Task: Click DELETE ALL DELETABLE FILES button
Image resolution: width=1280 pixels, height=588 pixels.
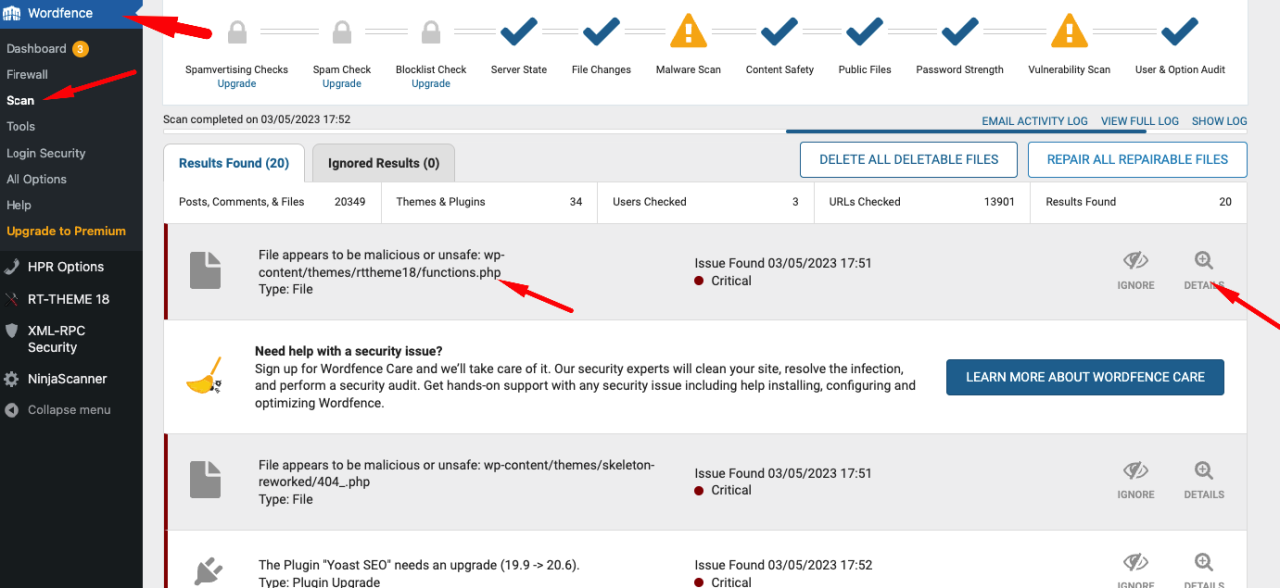Action: click(908, 159)
